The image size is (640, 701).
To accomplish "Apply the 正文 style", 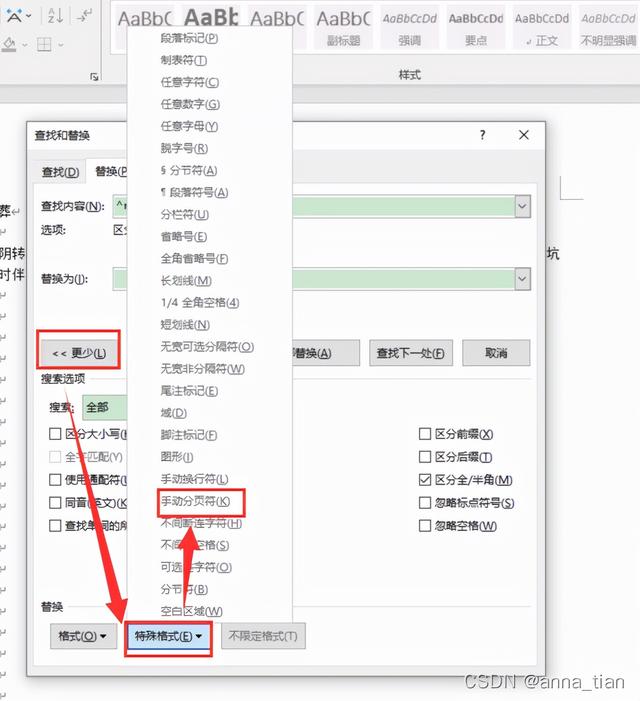I will (x=542, y=28).
